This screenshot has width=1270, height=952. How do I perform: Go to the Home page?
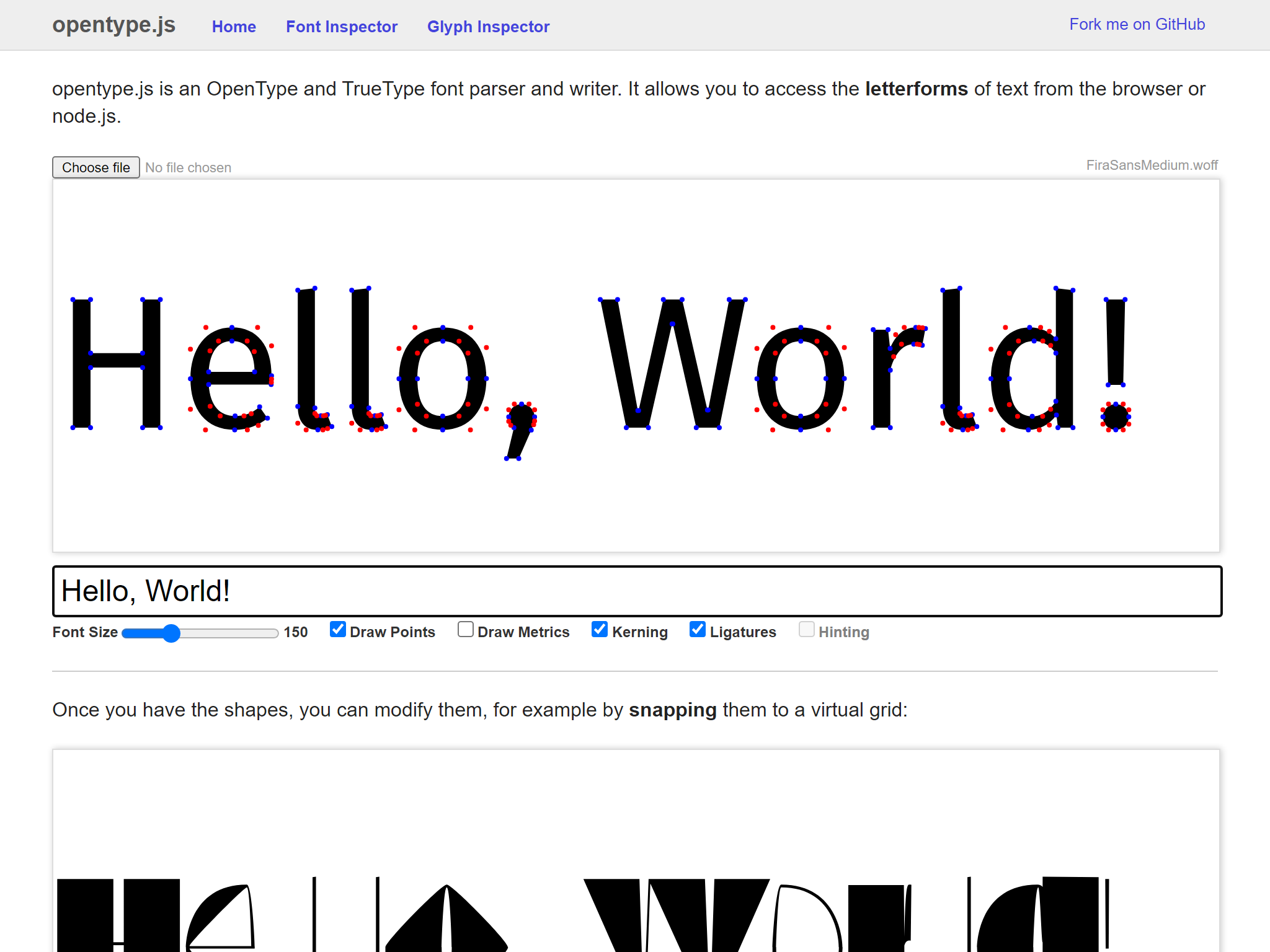[234, 27]
